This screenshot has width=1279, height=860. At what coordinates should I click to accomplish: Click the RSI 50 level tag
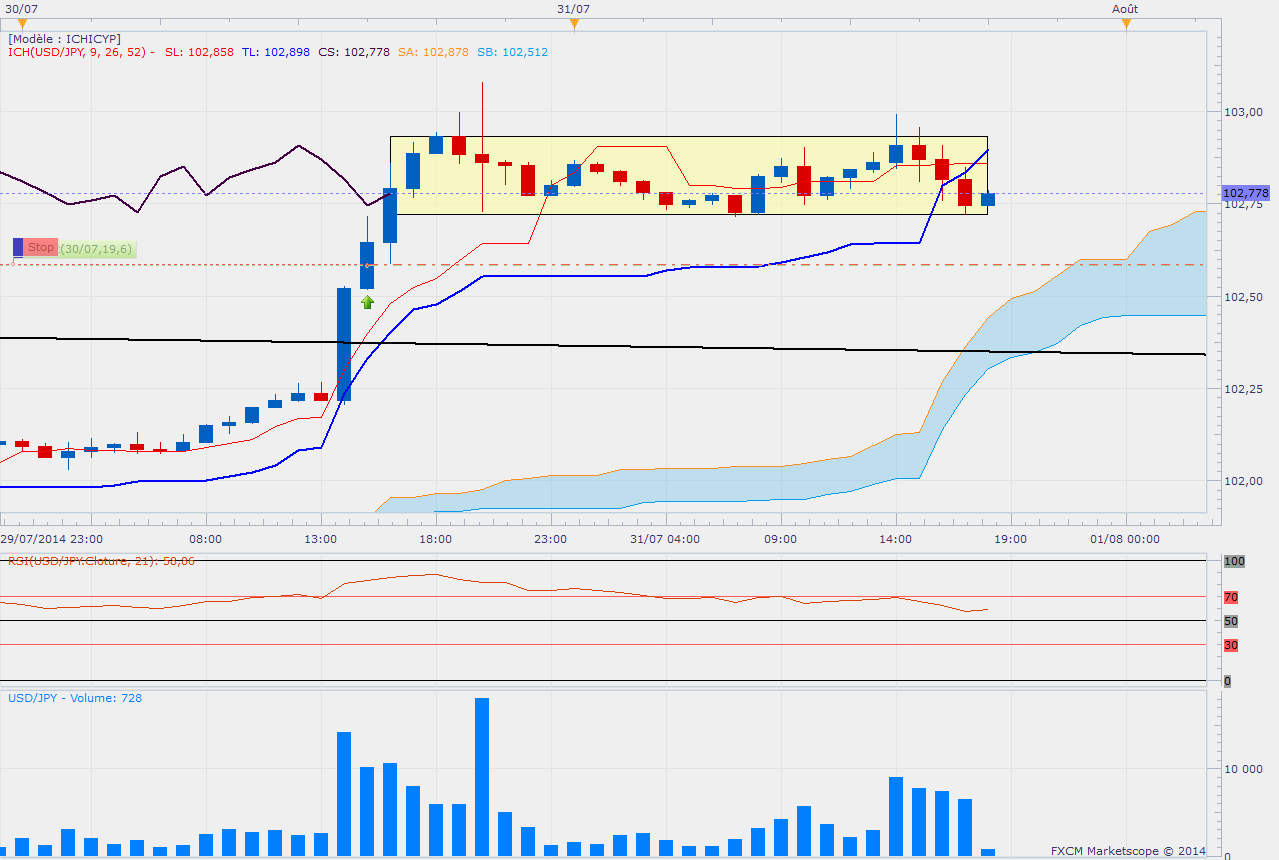(x=1231, y=621)
